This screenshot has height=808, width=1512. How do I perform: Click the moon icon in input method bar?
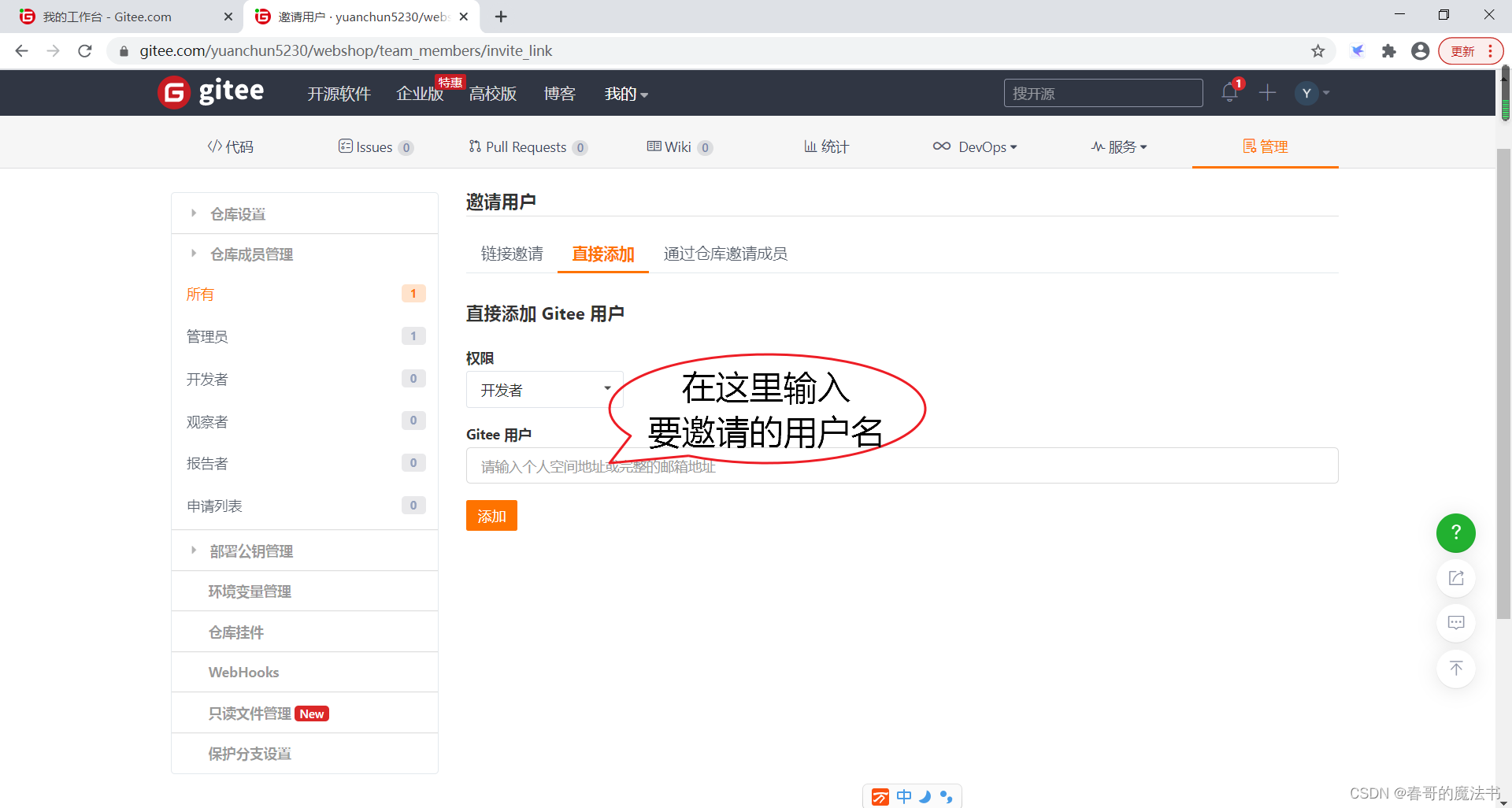pyautogui.click(x=925, y=797)
